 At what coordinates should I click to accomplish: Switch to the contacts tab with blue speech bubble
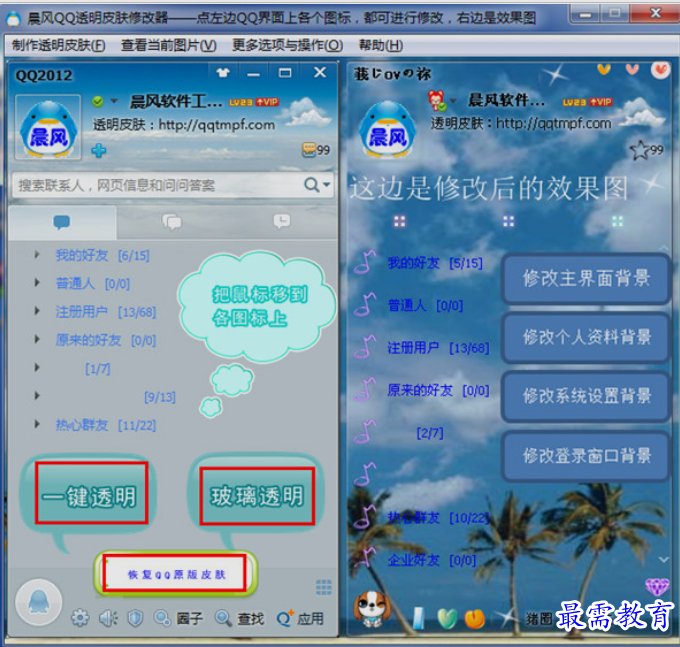[x=62, y=222]
